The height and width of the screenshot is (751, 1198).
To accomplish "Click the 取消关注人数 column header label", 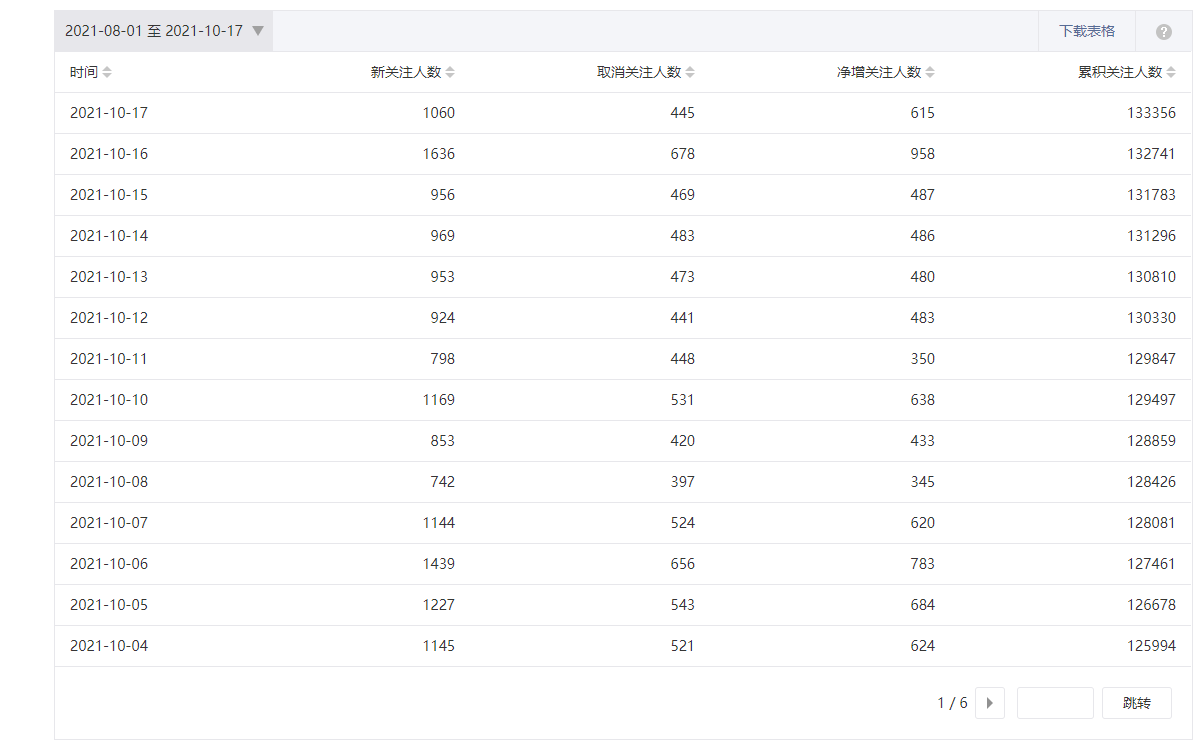I will click(x=639, y=72).
